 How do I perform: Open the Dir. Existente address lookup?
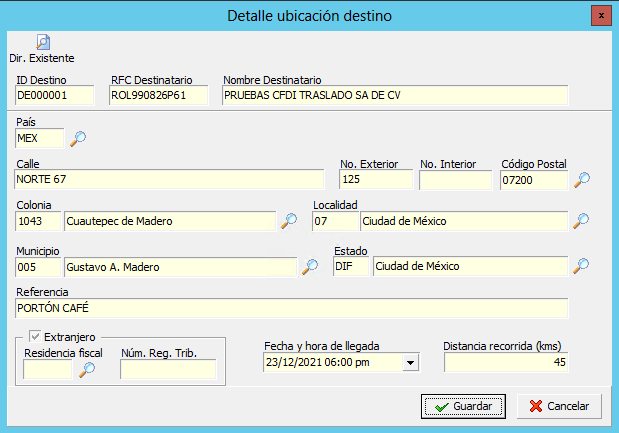click(42, 49)
